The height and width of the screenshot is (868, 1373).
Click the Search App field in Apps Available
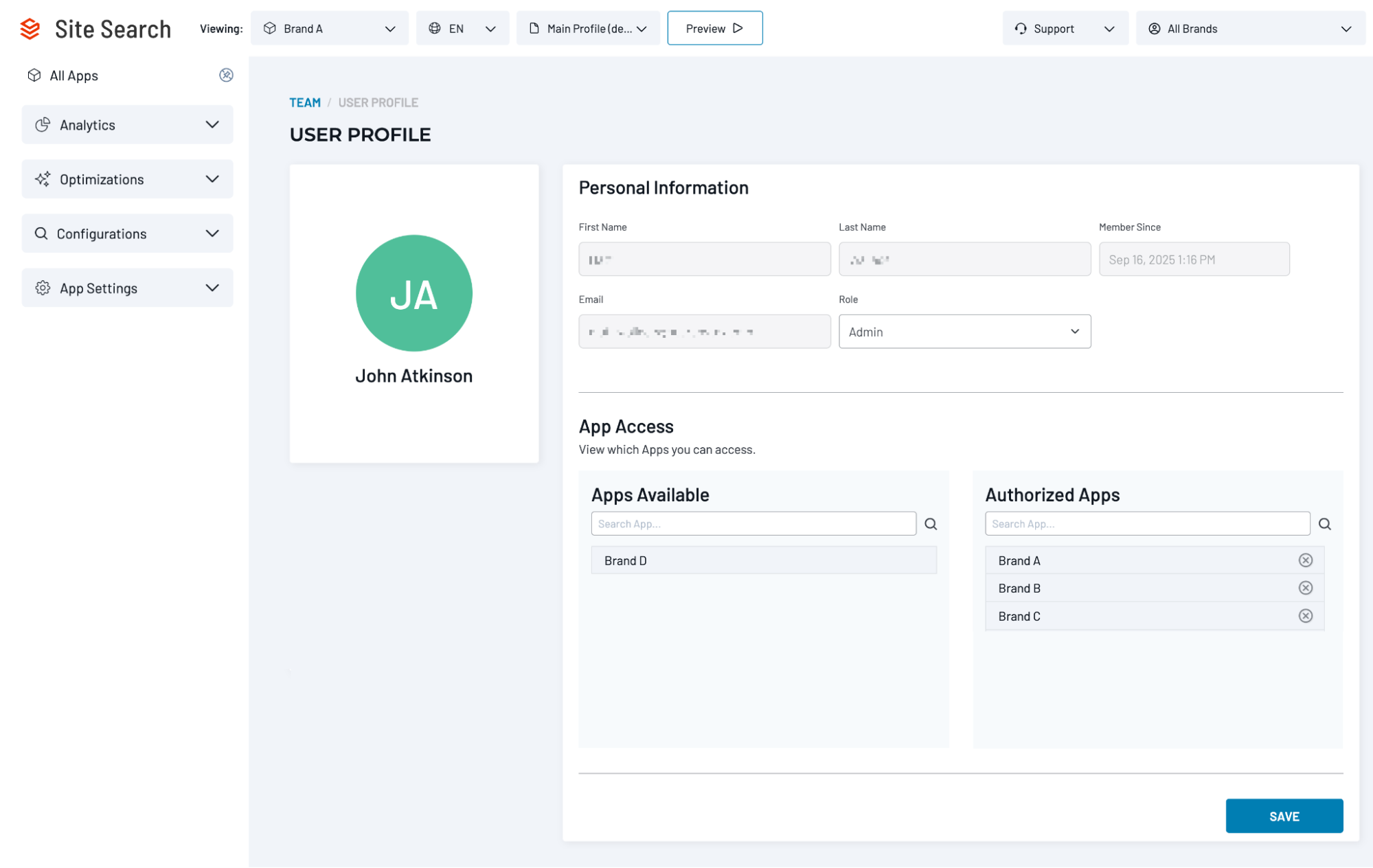[753, 524]
